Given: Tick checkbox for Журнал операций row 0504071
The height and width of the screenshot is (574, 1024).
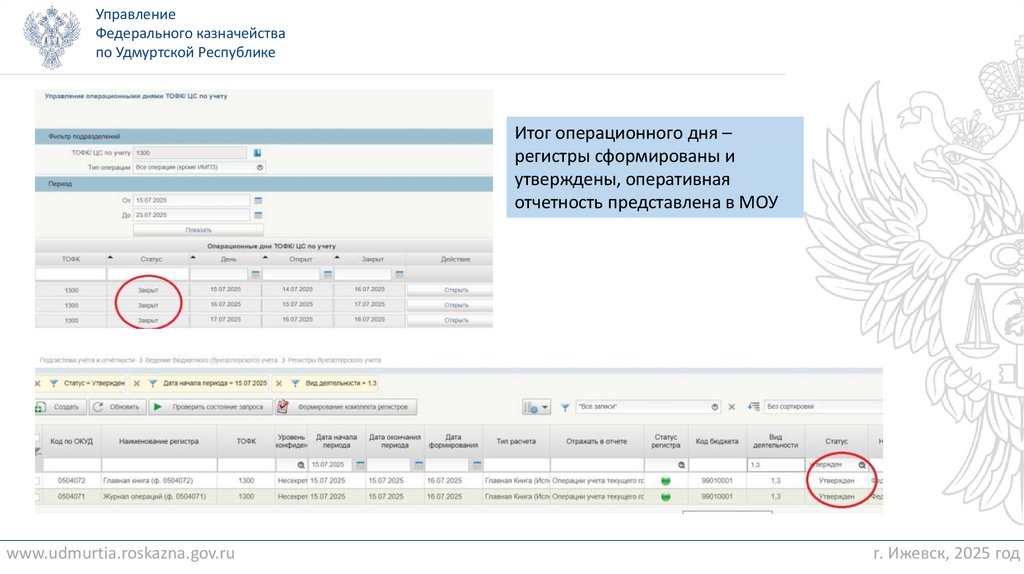Looking at the screenshot, I should coord(37,497).
